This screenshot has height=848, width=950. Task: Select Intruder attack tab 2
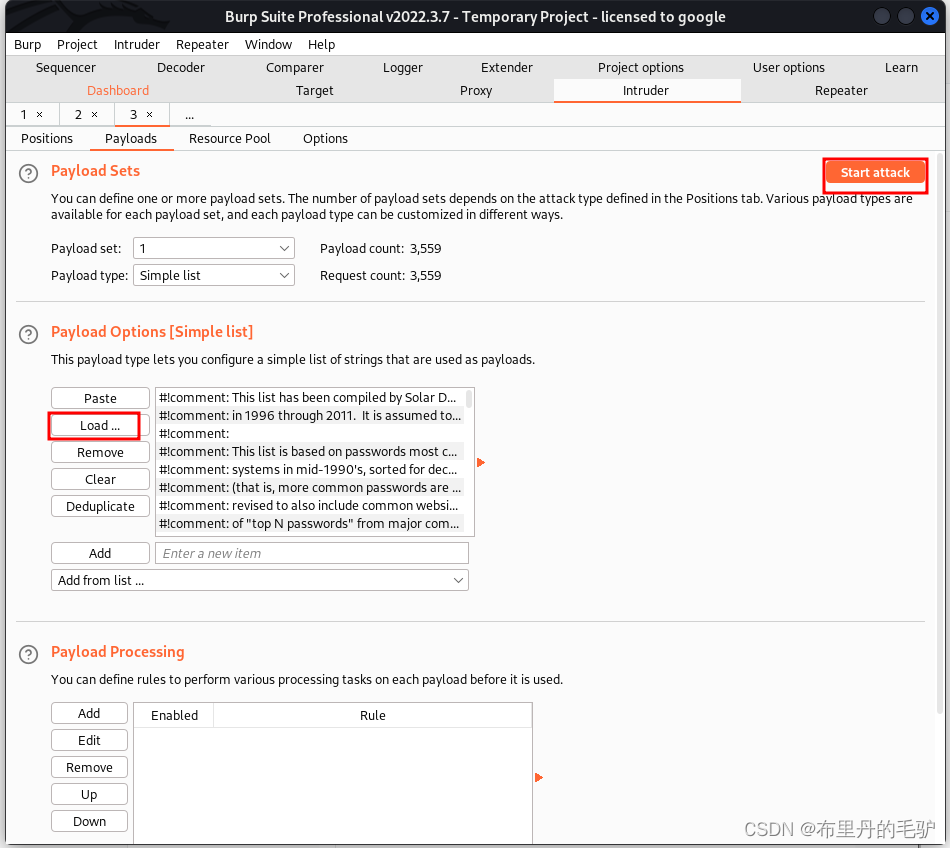point(78,114)
